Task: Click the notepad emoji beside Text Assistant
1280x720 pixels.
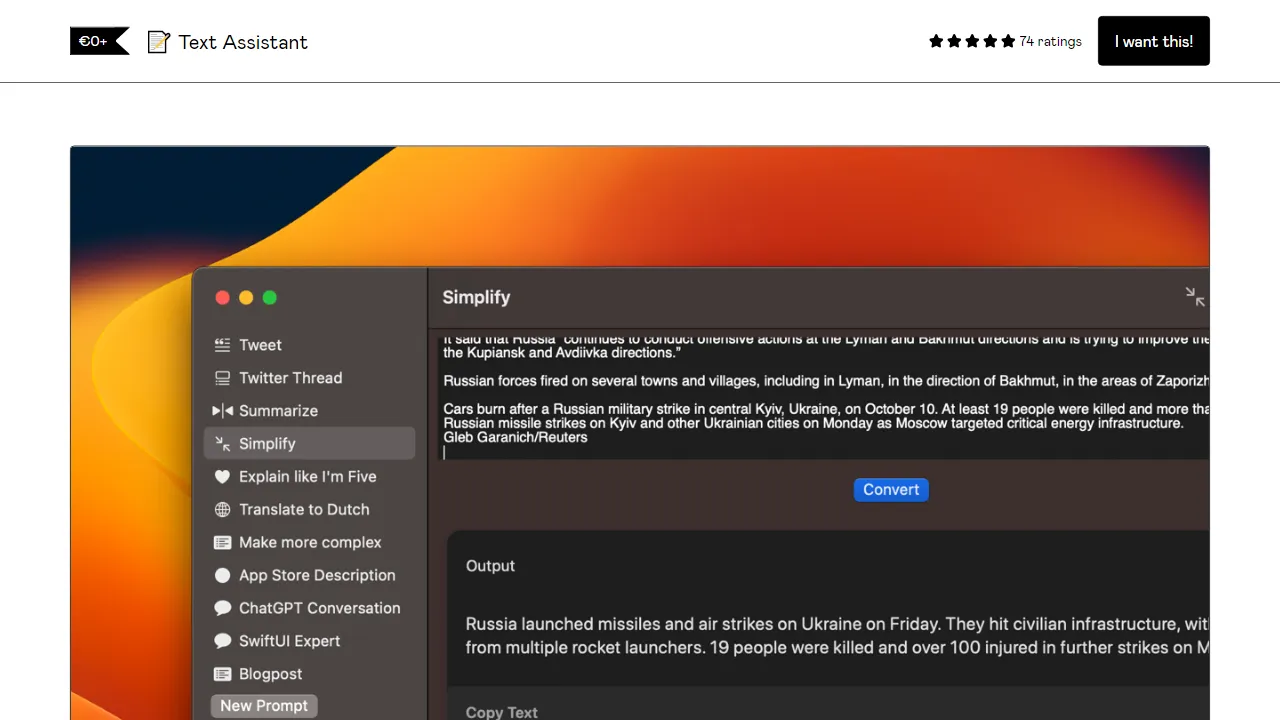Action: tap(158, 42)
